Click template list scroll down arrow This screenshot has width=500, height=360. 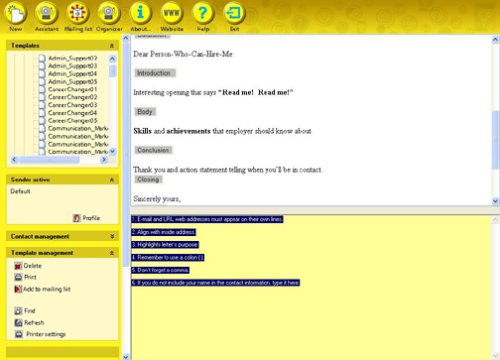(x=112, y=151)
